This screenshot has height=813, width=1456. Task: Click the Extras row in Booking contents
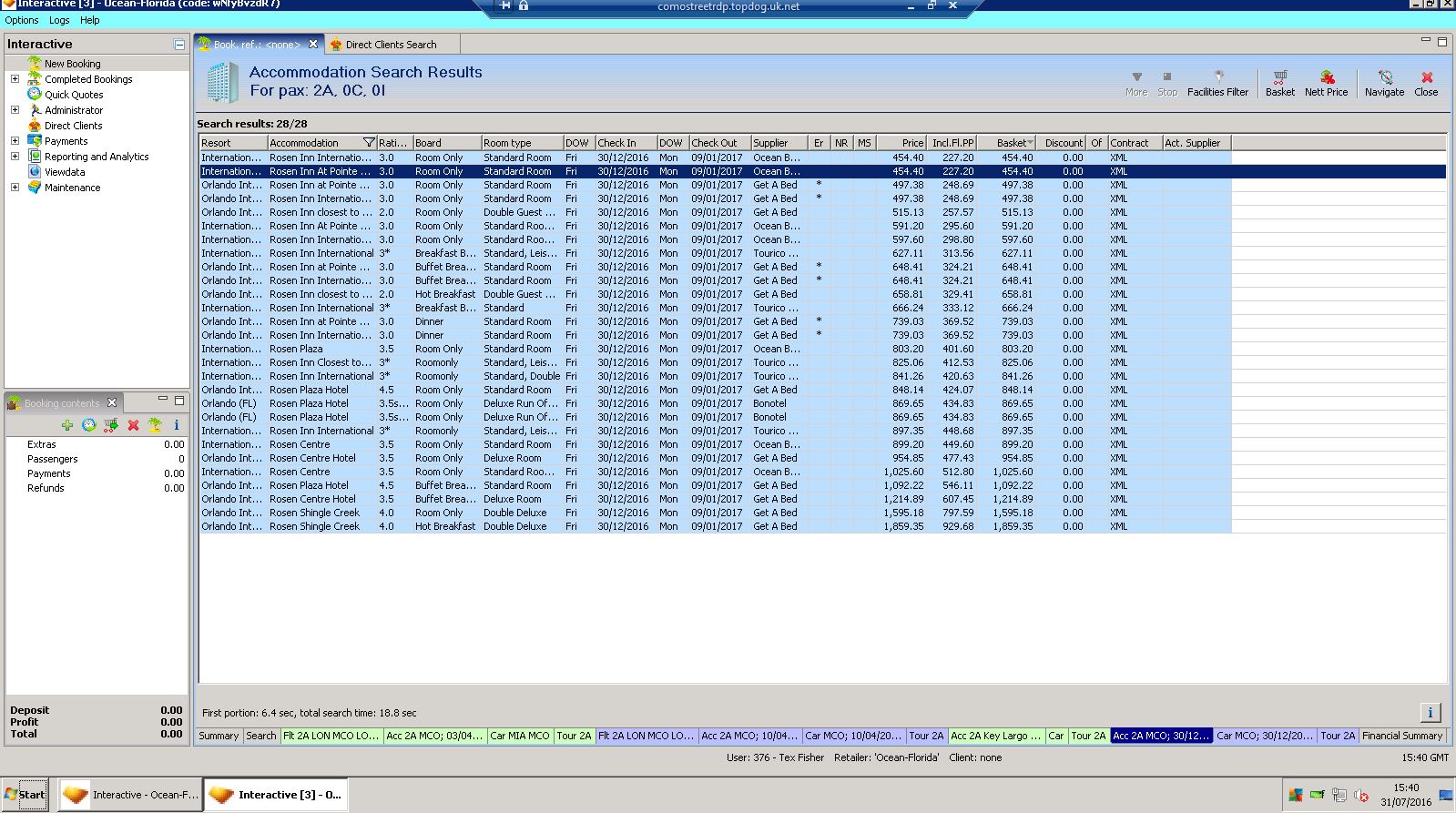click(x=97, y=444)
